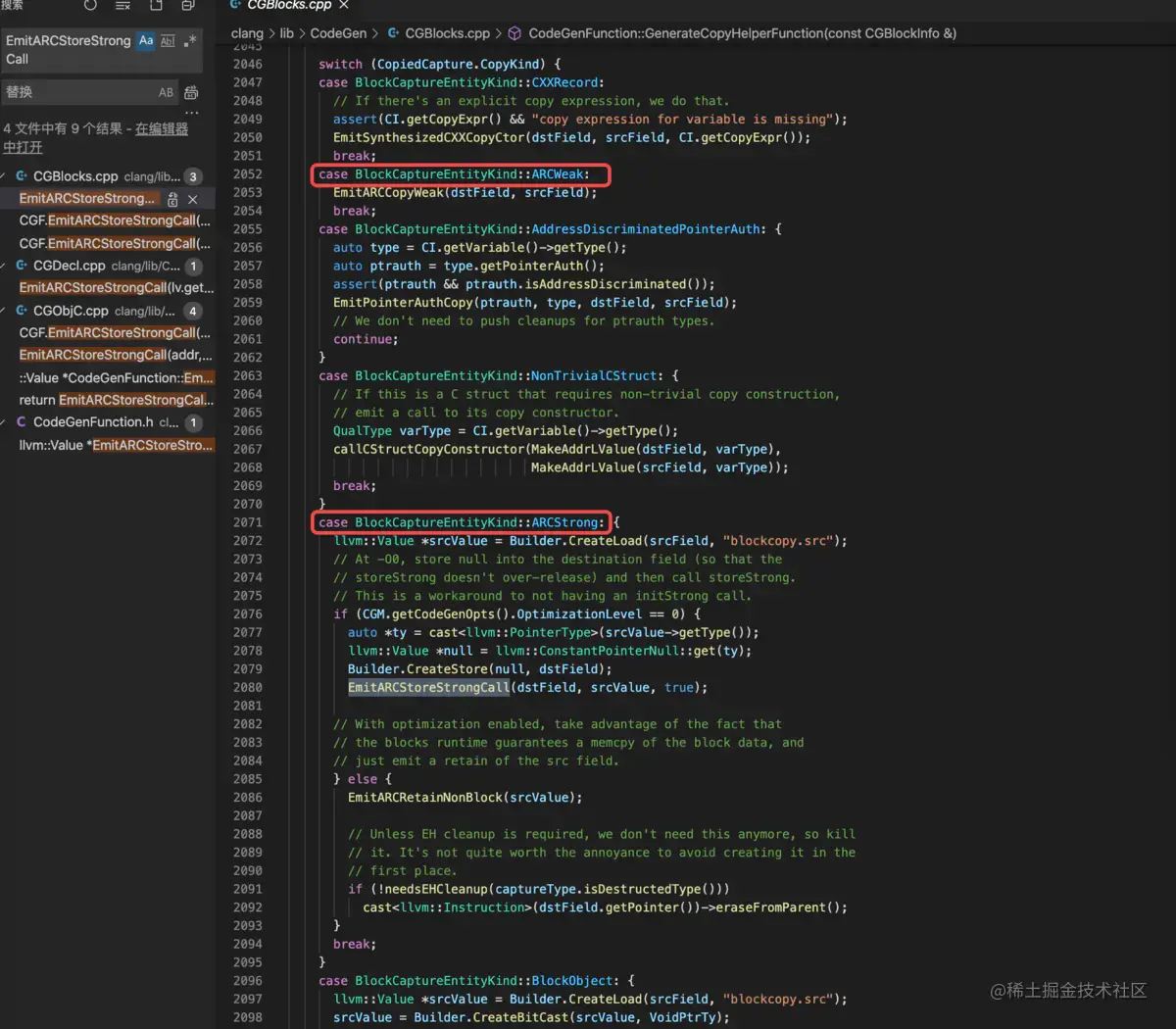Click 'CGBlocks.cpp' breadcrumb segment
1176x1029 pixels.
[x=447, y=33]
